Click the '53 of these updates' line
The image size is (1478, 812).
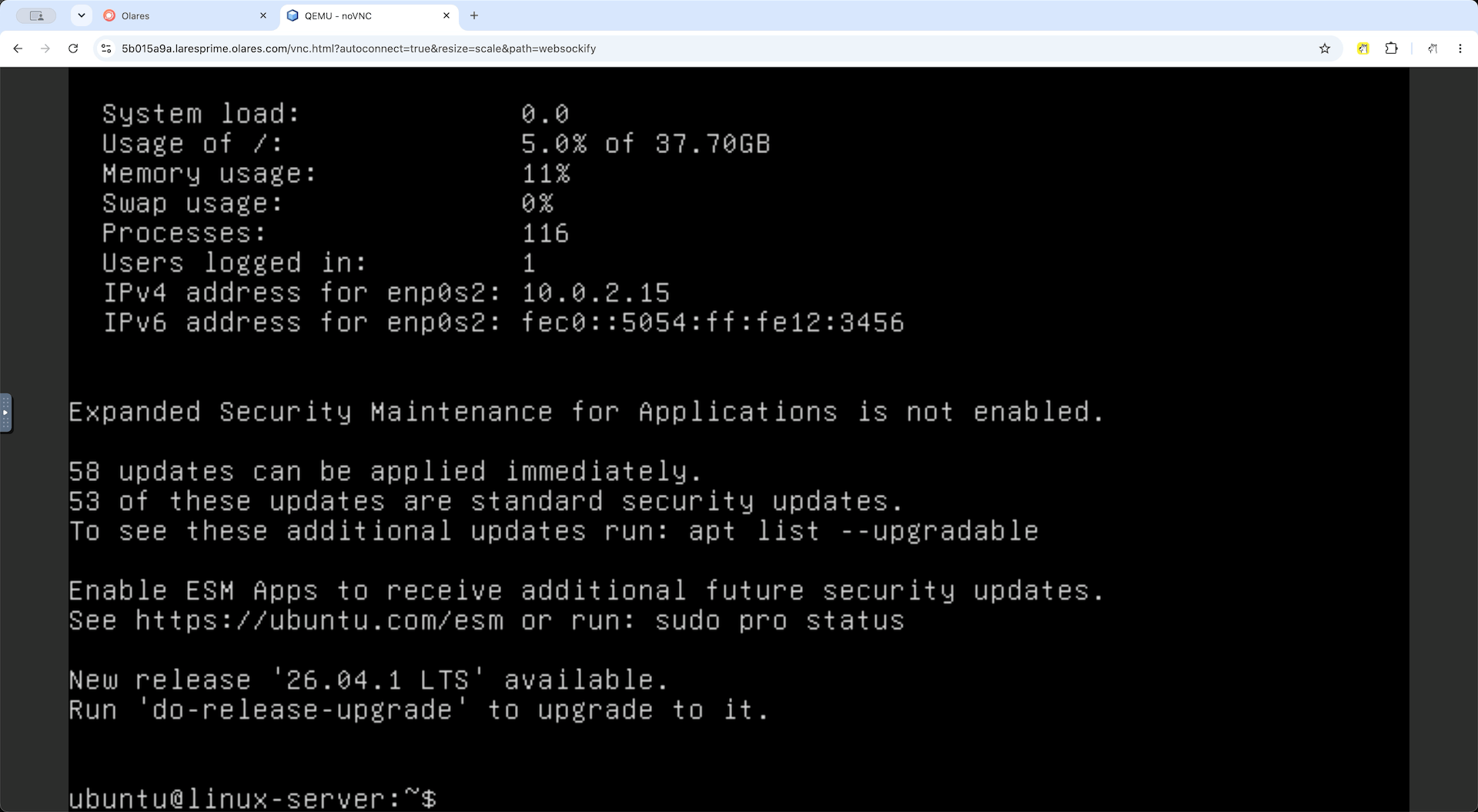tap(486, 501)
